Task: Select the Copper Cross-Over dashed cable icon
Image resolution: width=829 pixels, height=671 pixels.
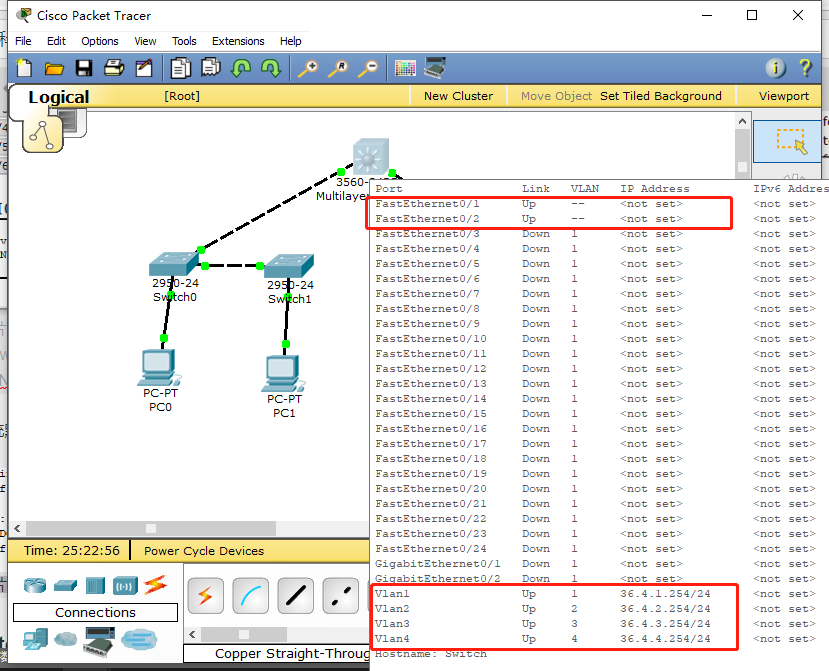Action: tap(340, 596)
